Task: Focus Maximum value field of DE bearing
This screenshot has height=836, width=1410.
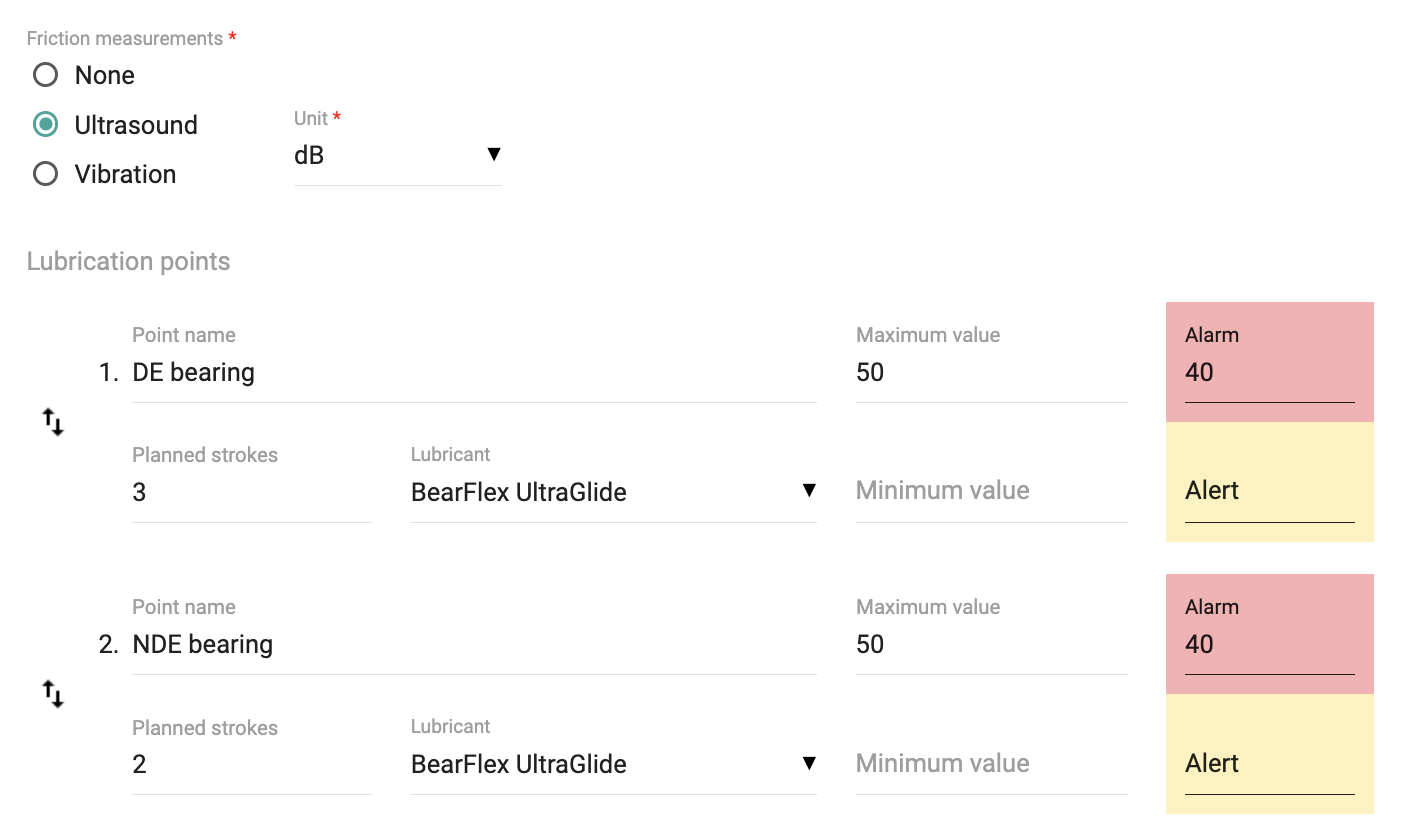Action: click(x=992, y=373)
